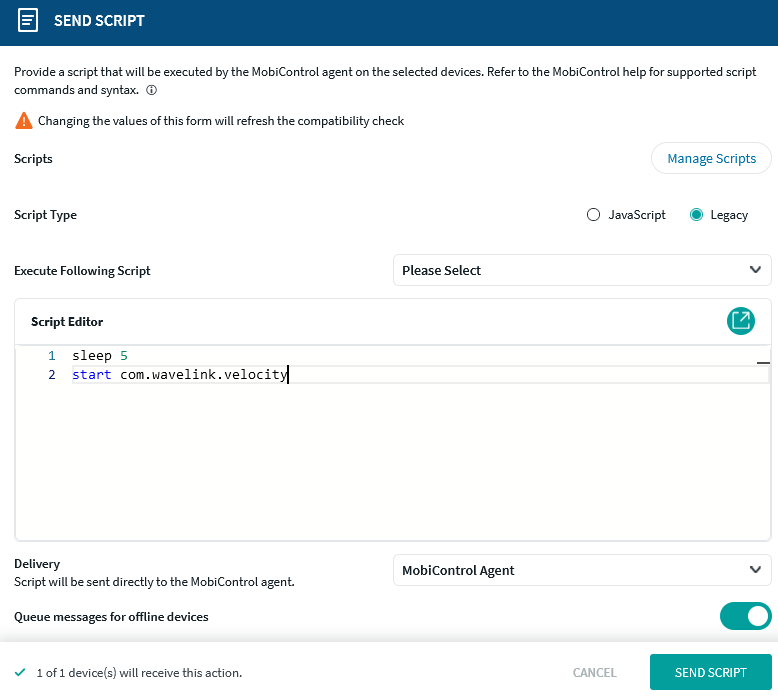
Task: Click the Send Script document icon in header
Action: point(29,20)
